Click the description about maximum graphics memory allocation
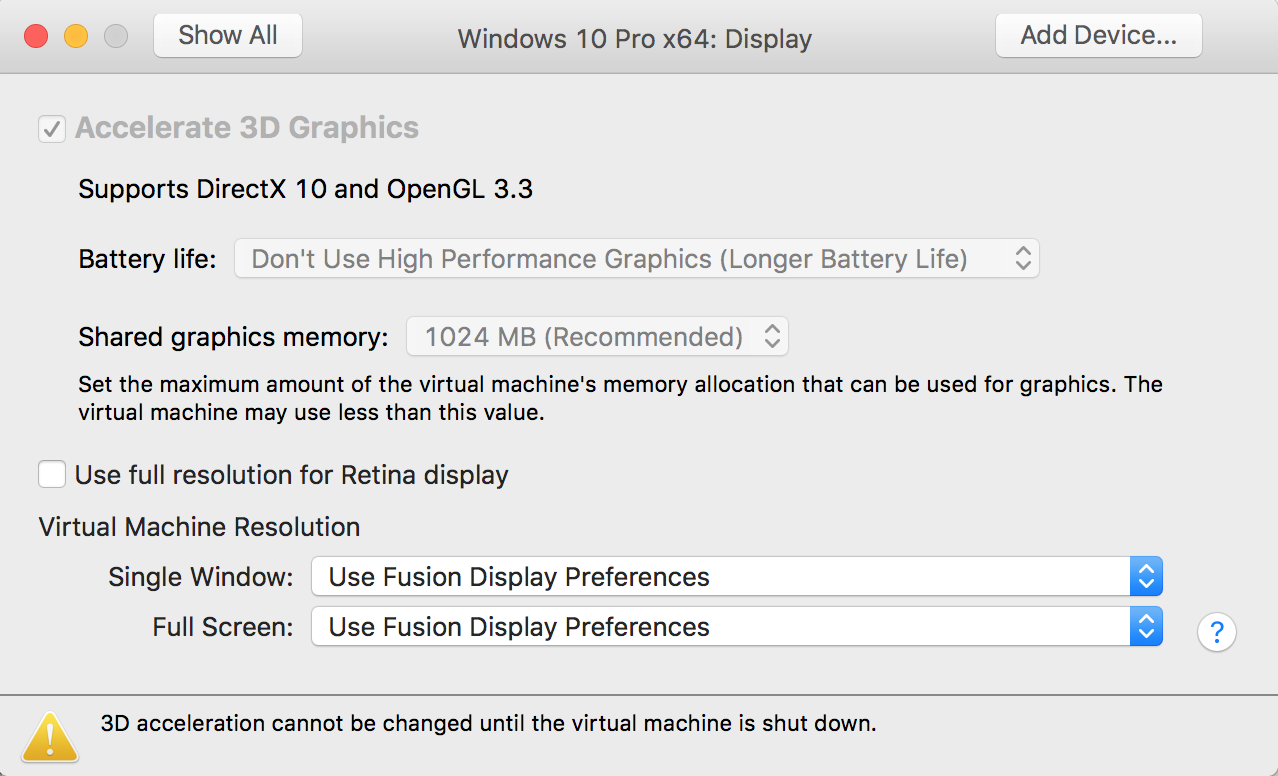This screenshot has width=1278, height=776. click(x=620, y=398)
